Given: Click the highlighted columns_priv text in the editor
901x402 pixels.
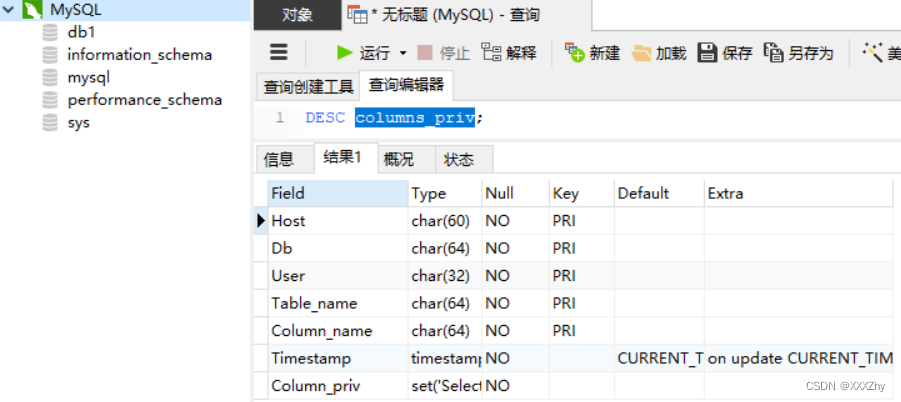Looking at the screenshot, I should pyautogui.click(x=415, y=118).
